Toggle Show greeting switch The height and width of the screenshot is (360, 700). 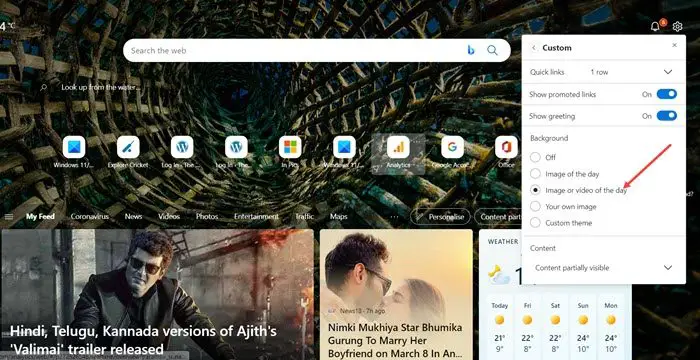pyautogui.click(x=667, y=116)
